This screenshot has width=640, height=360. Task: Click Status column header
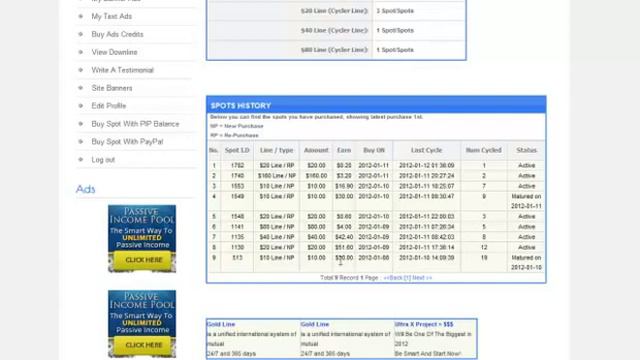click(527, 150)
